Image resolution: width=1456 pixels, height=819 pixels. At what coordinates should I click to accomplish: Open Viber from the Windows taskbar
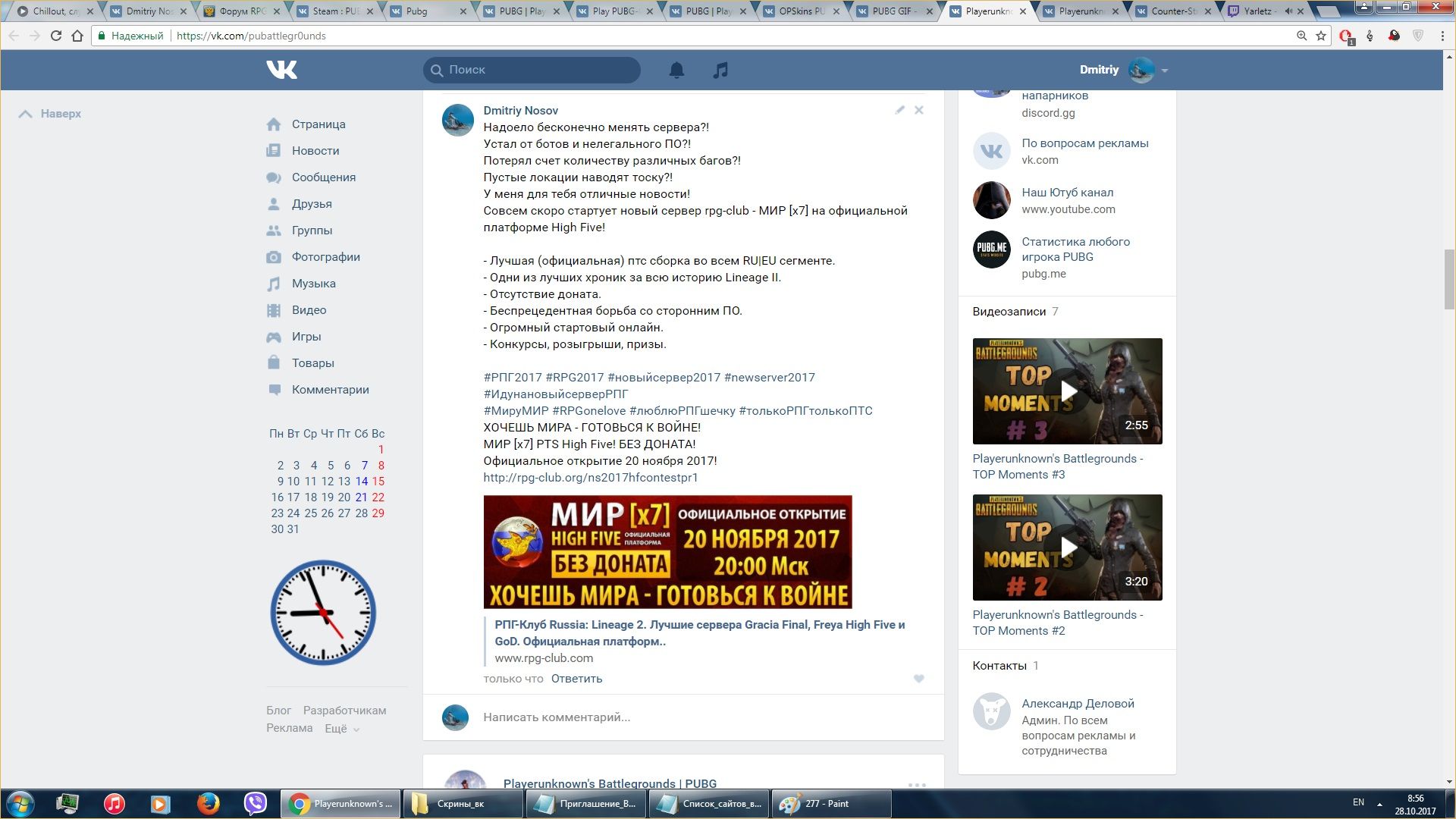(256, 803)
